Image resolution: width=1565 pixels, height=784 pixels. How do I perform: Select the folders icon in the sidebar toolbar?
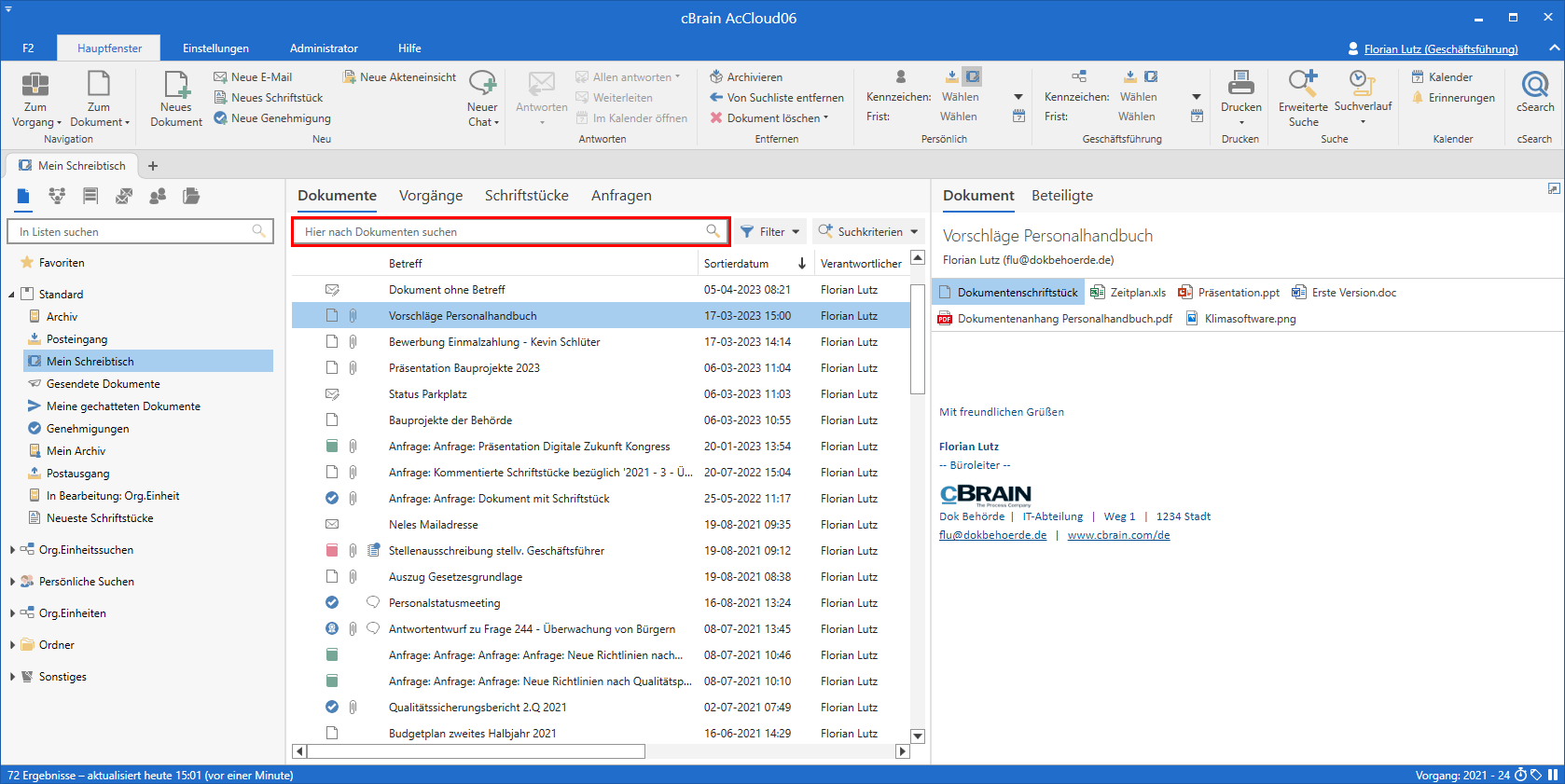click(x=191, y=196)
